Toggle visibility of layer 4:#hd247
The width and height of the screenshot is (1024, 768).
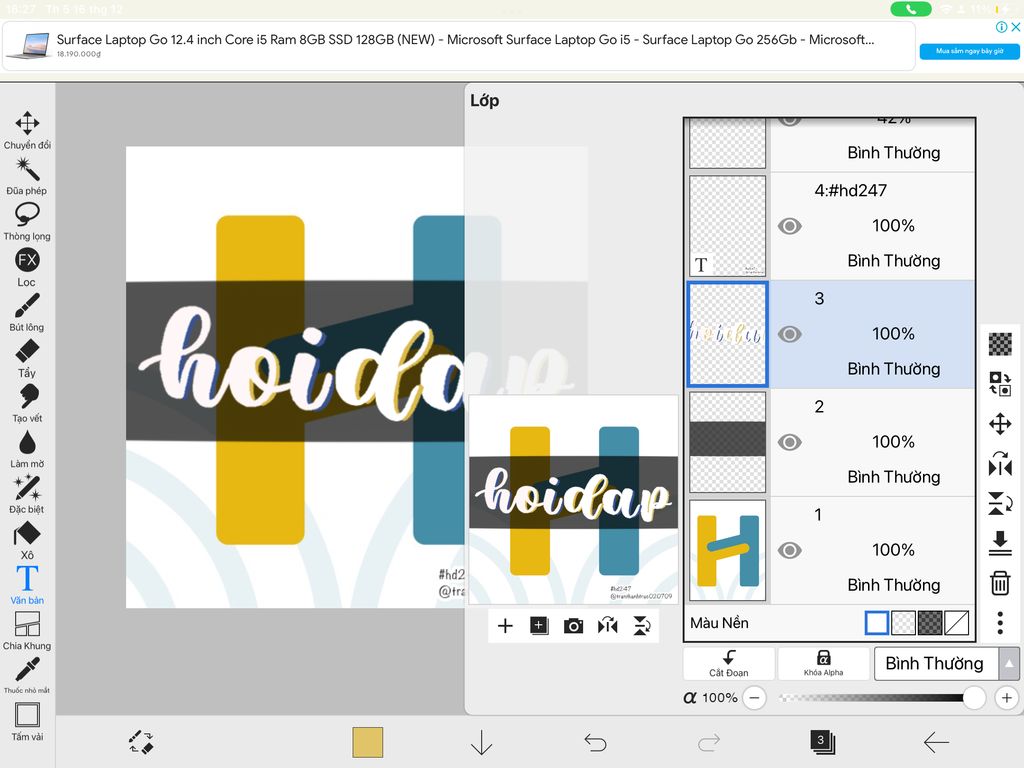[790, 226]
